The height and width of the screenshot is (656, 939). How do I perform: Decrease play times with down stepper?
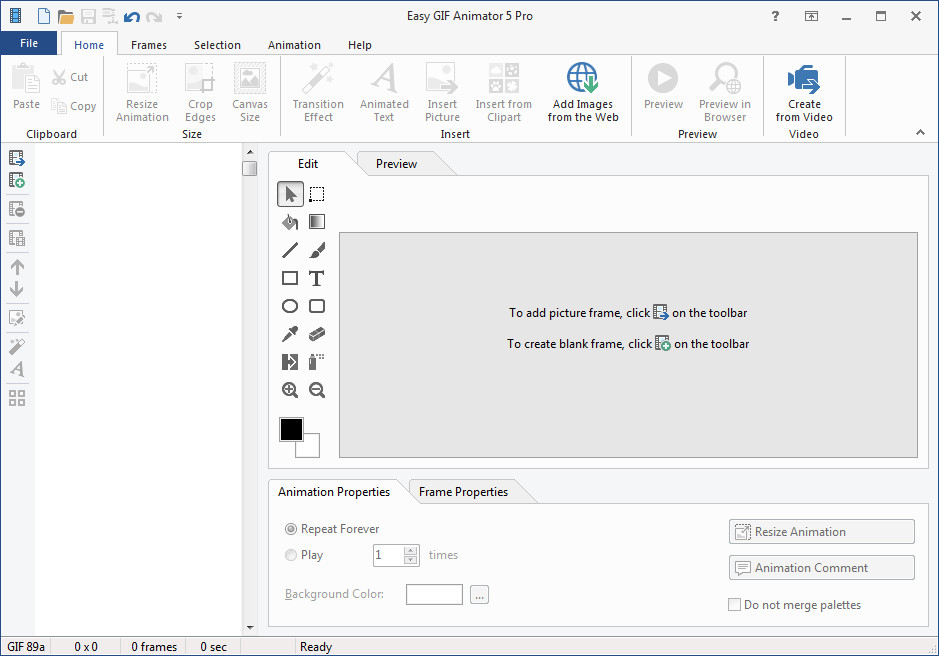[x=410, y=560]
